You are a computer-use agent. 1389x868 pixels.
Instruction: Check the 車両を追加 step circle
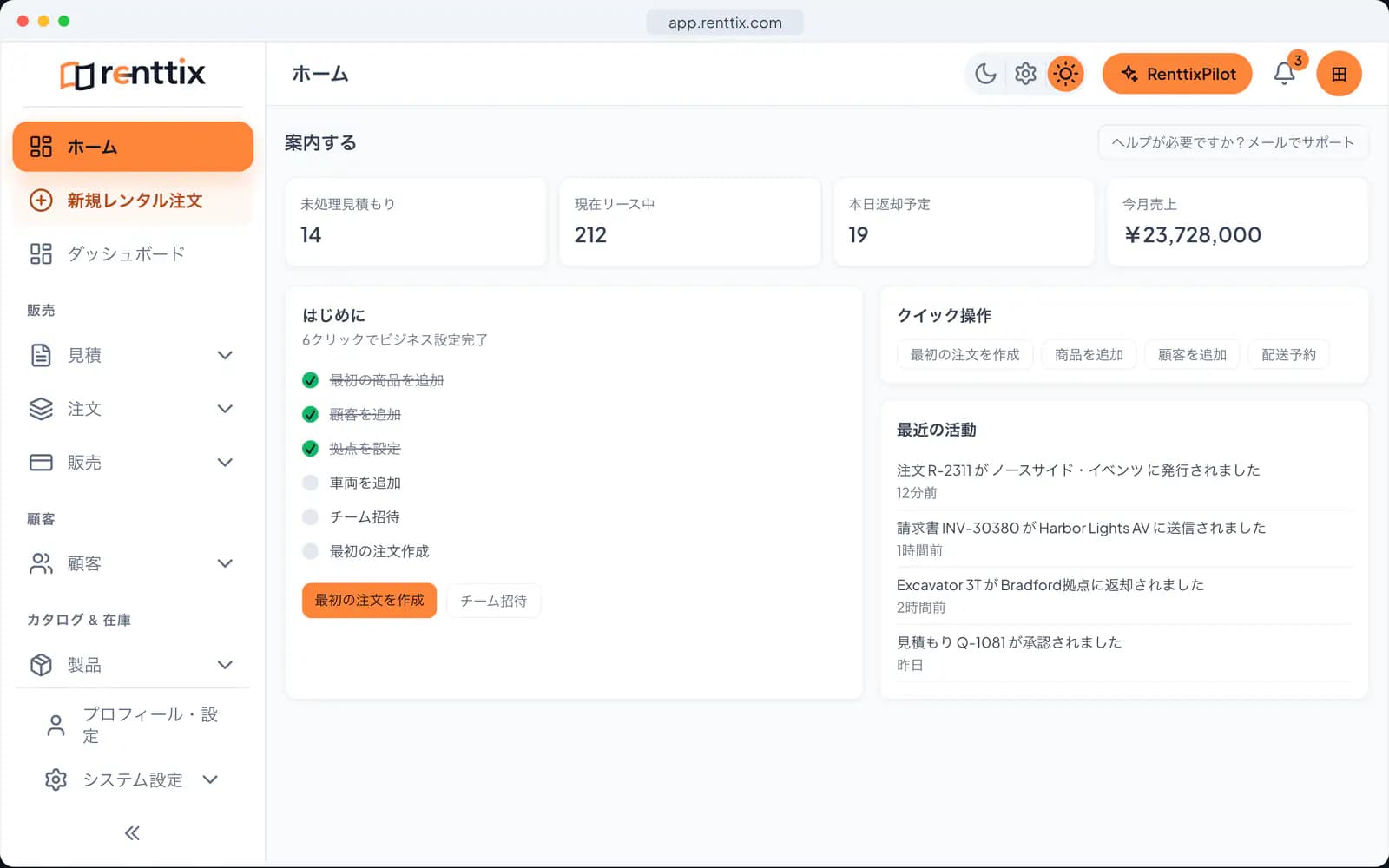point(310,483)
